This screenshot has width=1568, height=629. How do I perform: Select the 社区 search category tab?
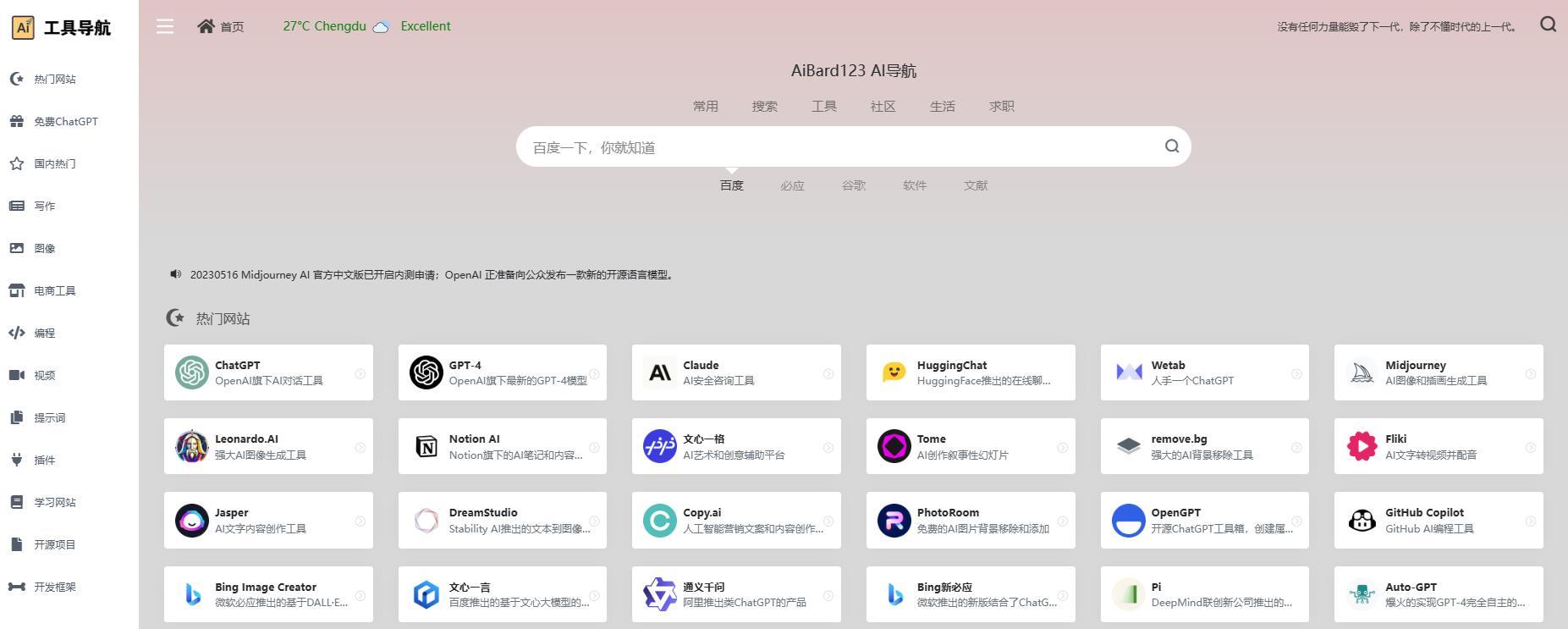(x=883, y=106)
